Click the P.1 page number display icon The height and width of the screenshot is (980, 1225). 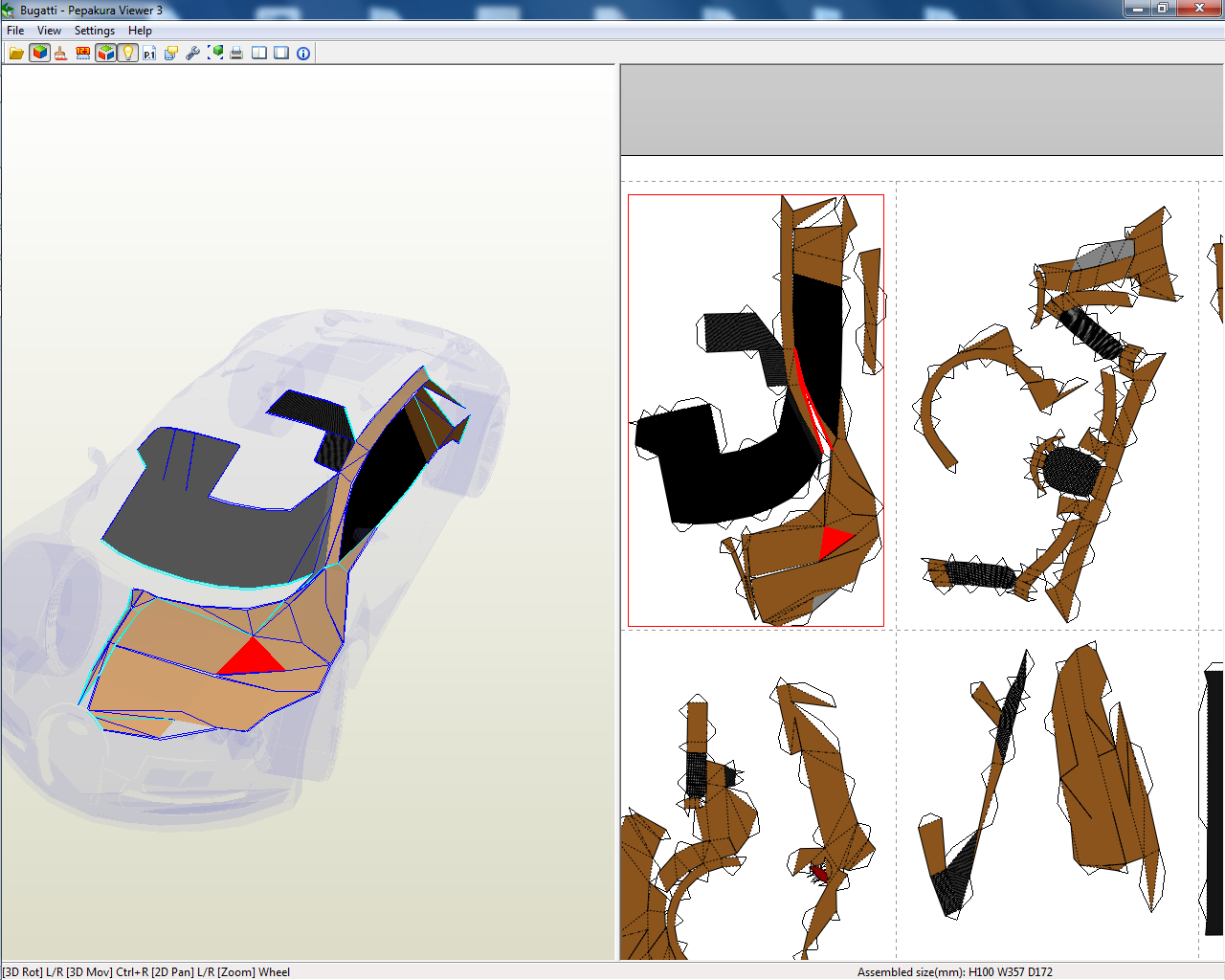pyautogui.click(x=148, y=53)
